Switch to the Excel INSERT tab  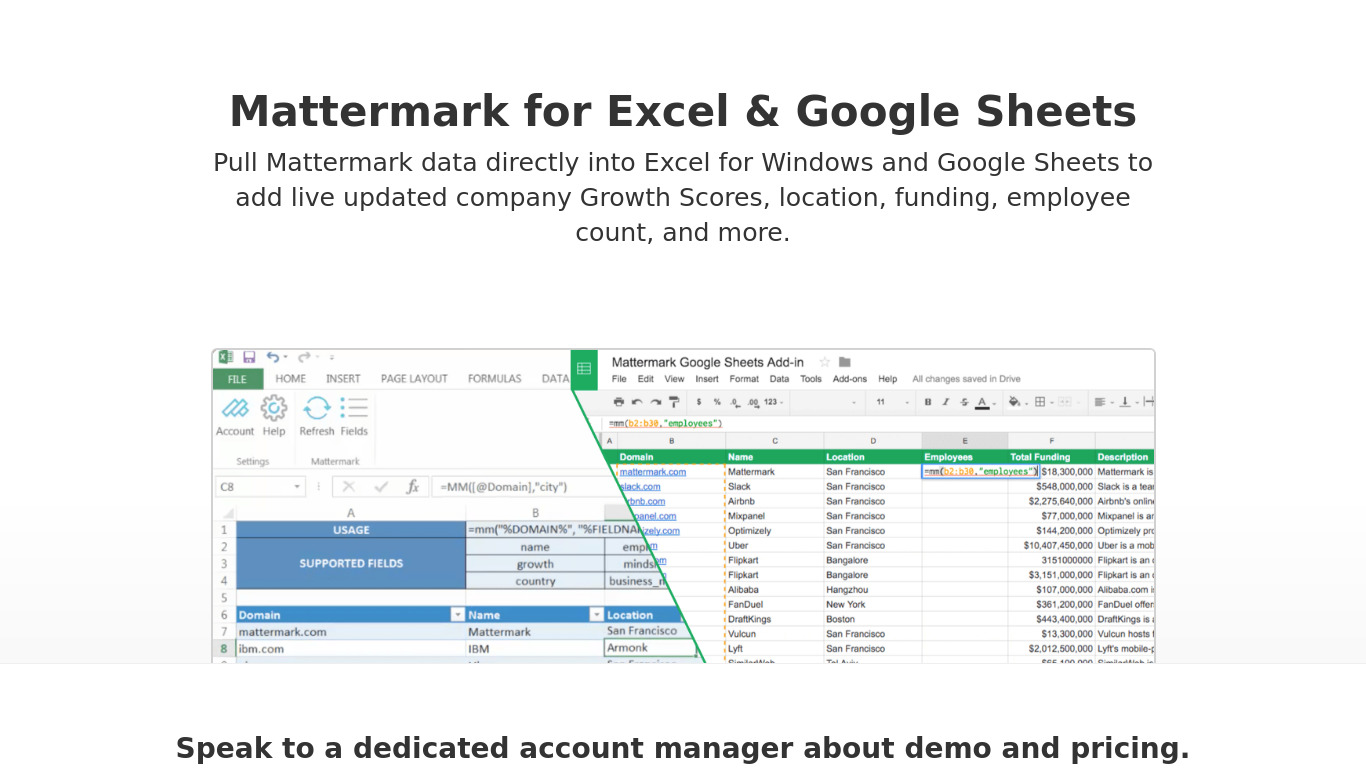pyautogui.click(x=343, y=379)
